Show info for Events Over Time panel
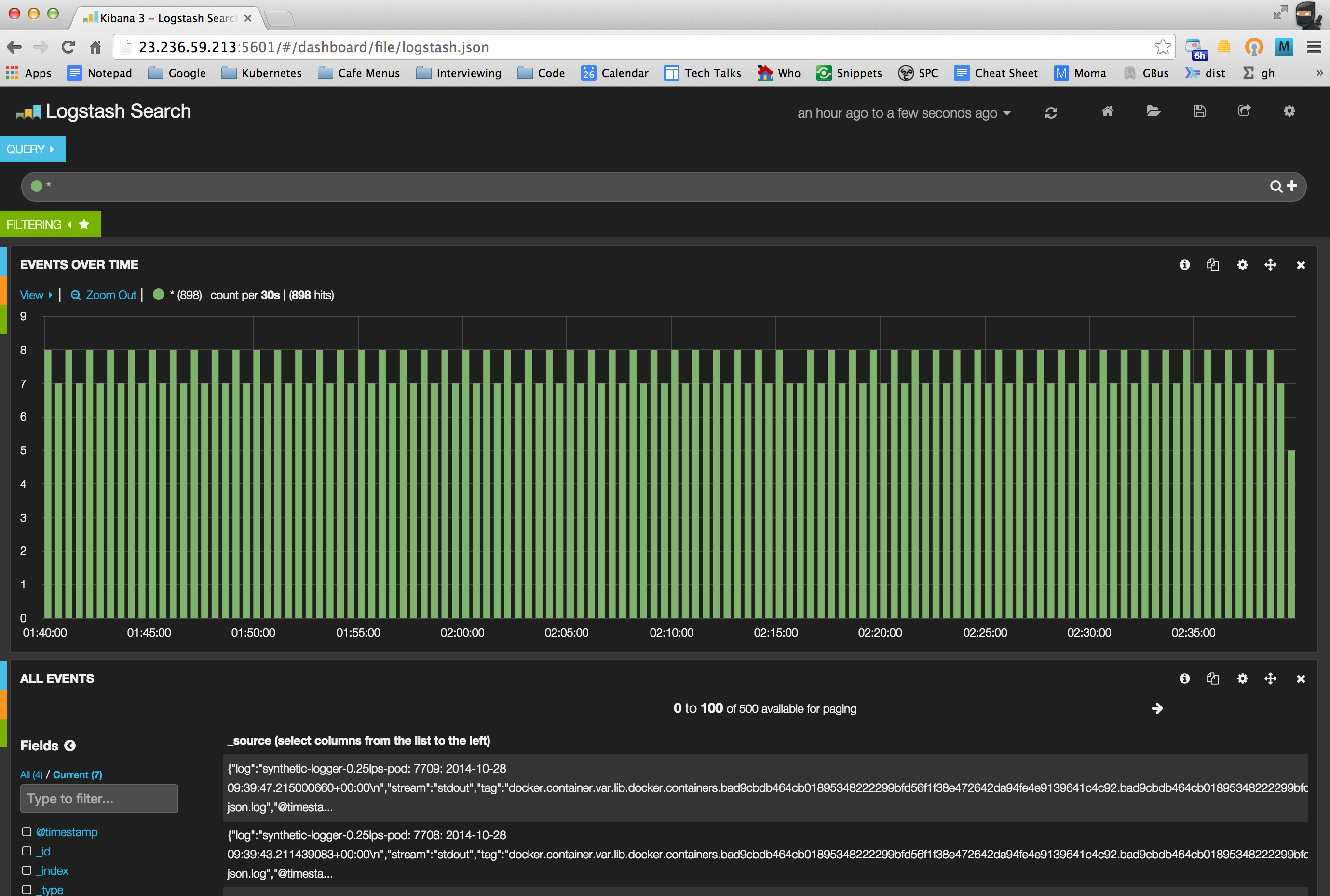 (x=1184, y=265)
